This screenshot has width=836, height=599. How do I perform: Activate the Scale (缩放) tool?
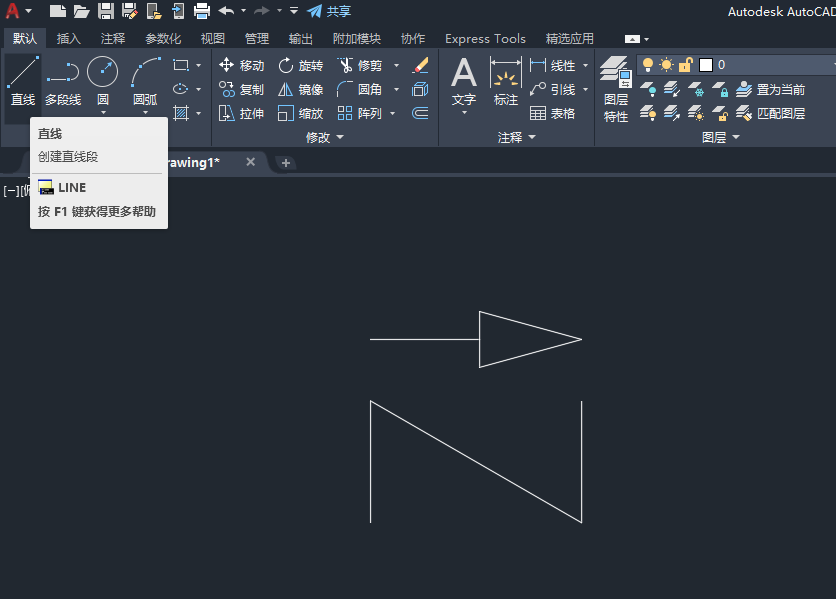(300, 114)
